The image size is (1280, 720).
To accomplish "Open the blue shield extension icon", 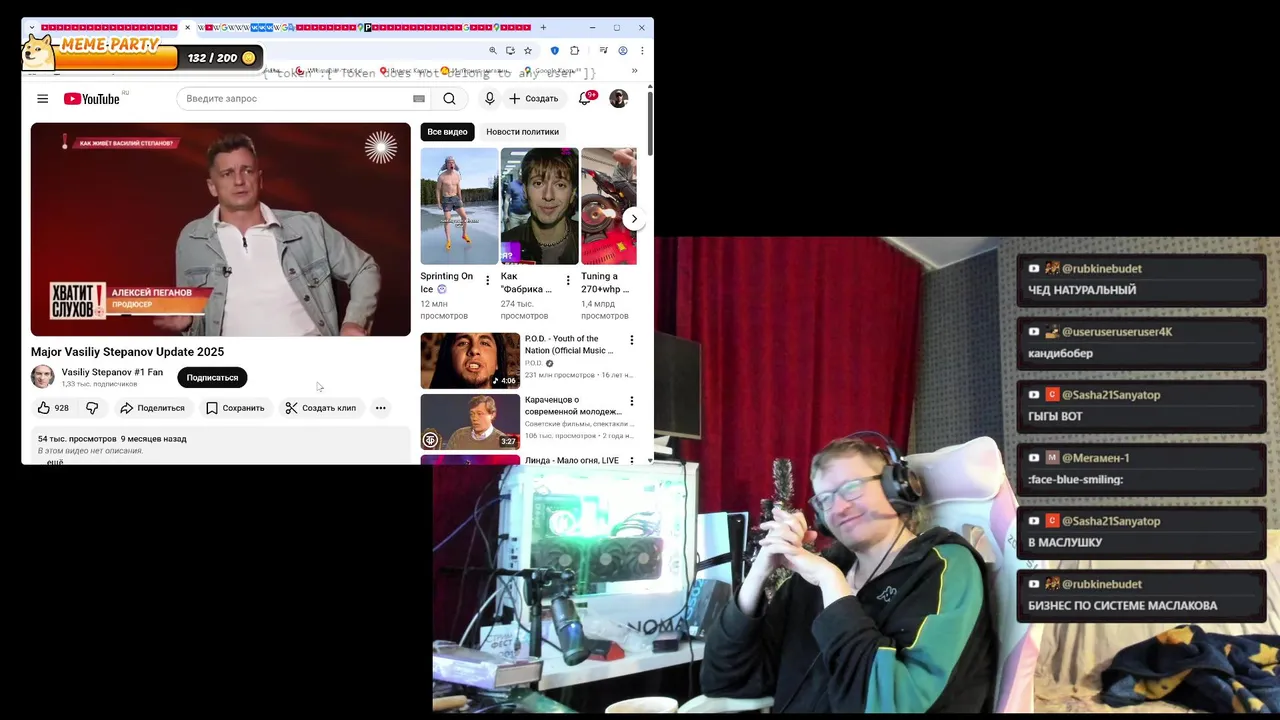I will [x=555, y=50].
